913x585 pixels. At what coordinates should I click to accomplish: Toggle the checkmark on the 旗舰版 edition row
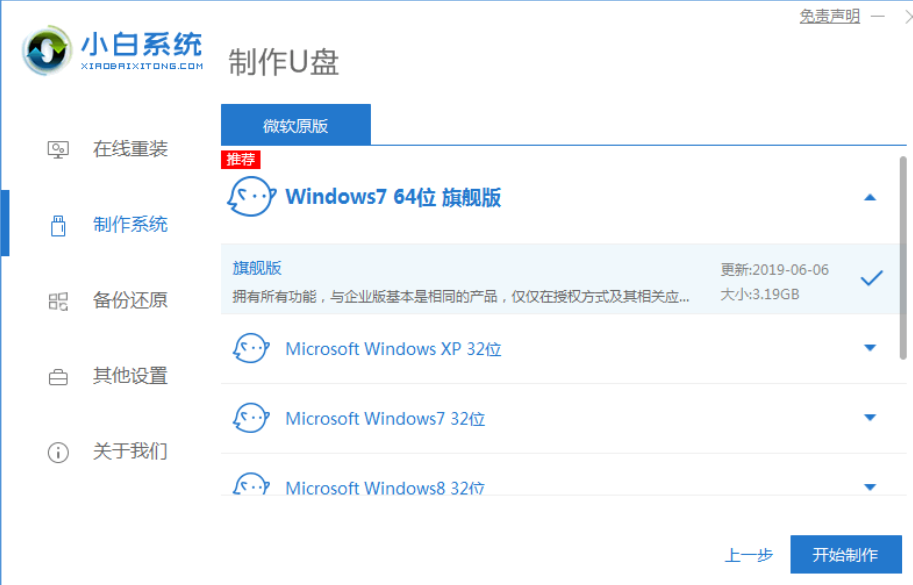pos(871,278)
